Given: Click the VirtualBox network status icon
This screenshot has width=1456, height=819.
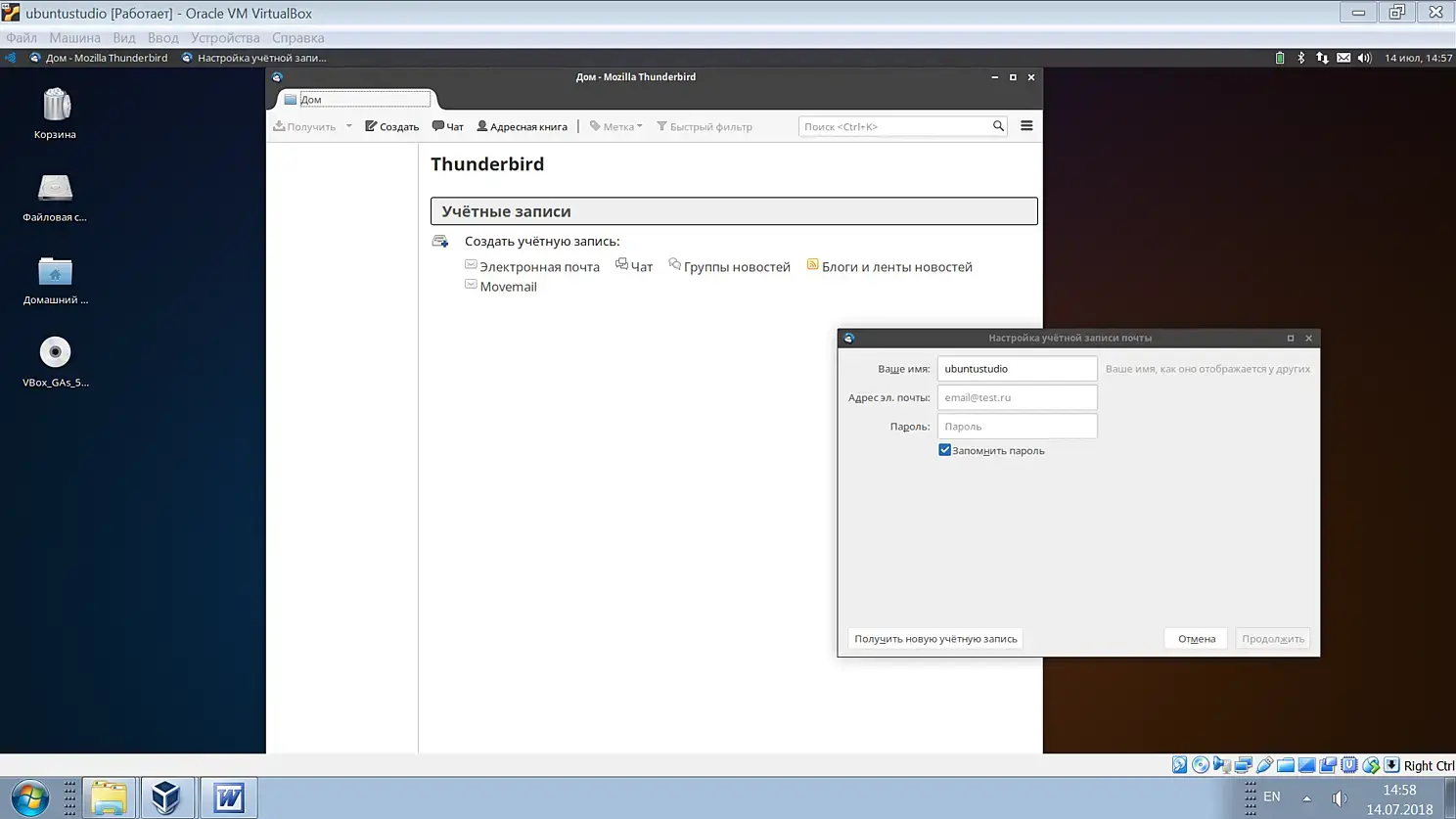Looking at the screenshot, I should tap(1244, 765).
